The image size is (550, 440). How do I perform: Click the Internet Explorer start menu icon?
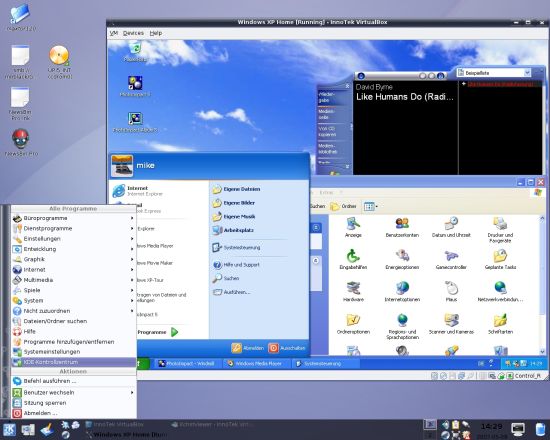pyautogui.click(x=119, y=191)
